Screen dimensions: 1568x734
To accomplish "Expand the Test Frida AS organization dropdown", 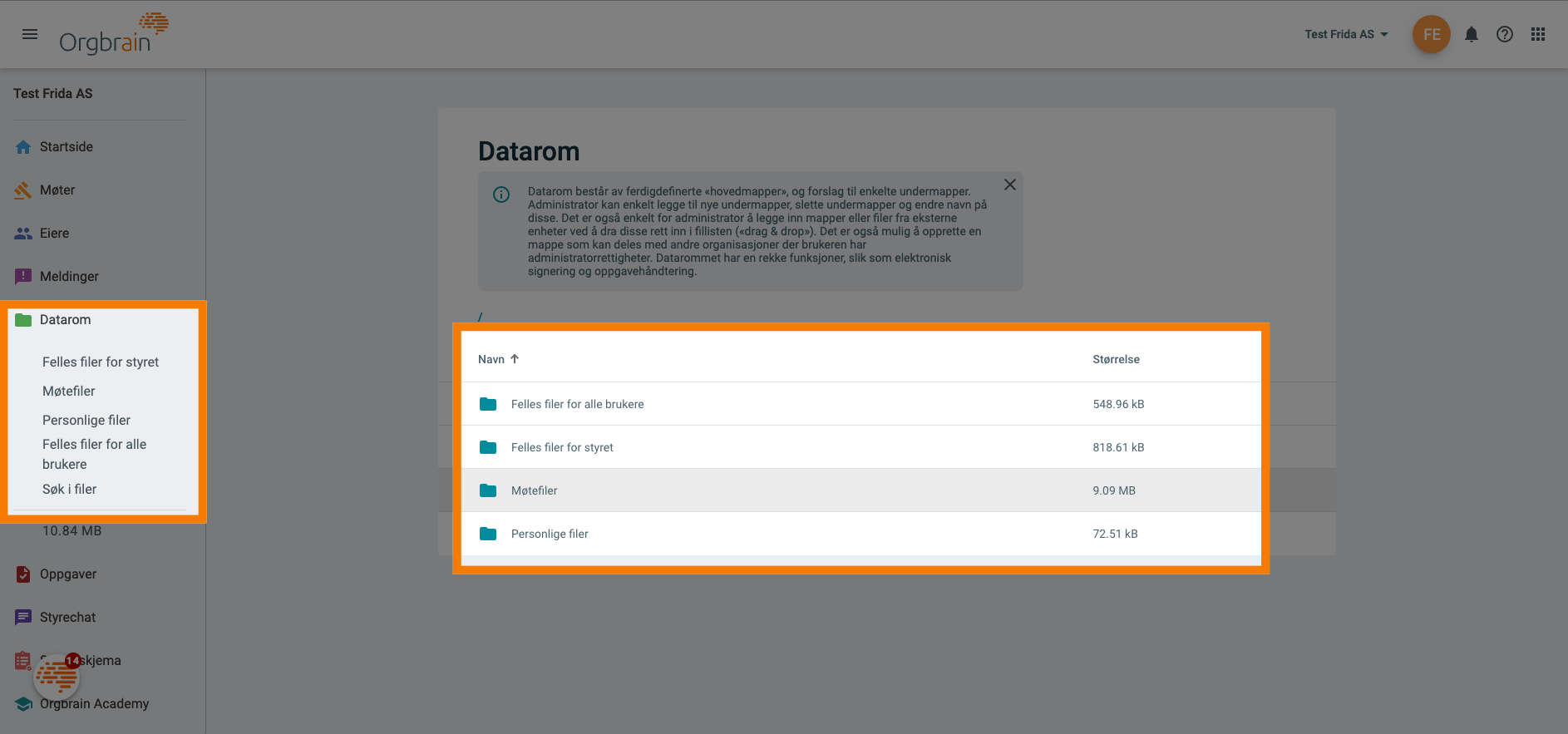I will pyautogui.click(x=1346, y=34).
